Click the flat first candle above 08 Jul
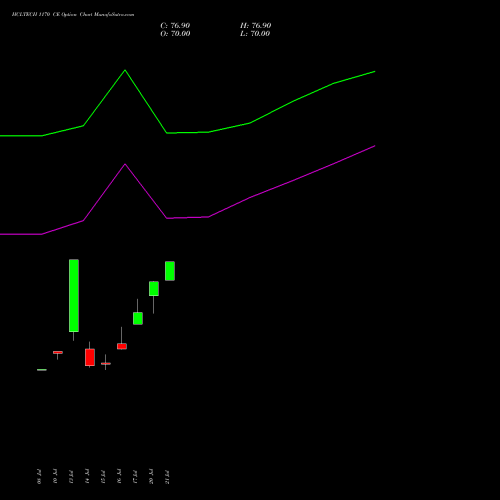This screenshot has height=500, width=500. (x=42, y=370)
